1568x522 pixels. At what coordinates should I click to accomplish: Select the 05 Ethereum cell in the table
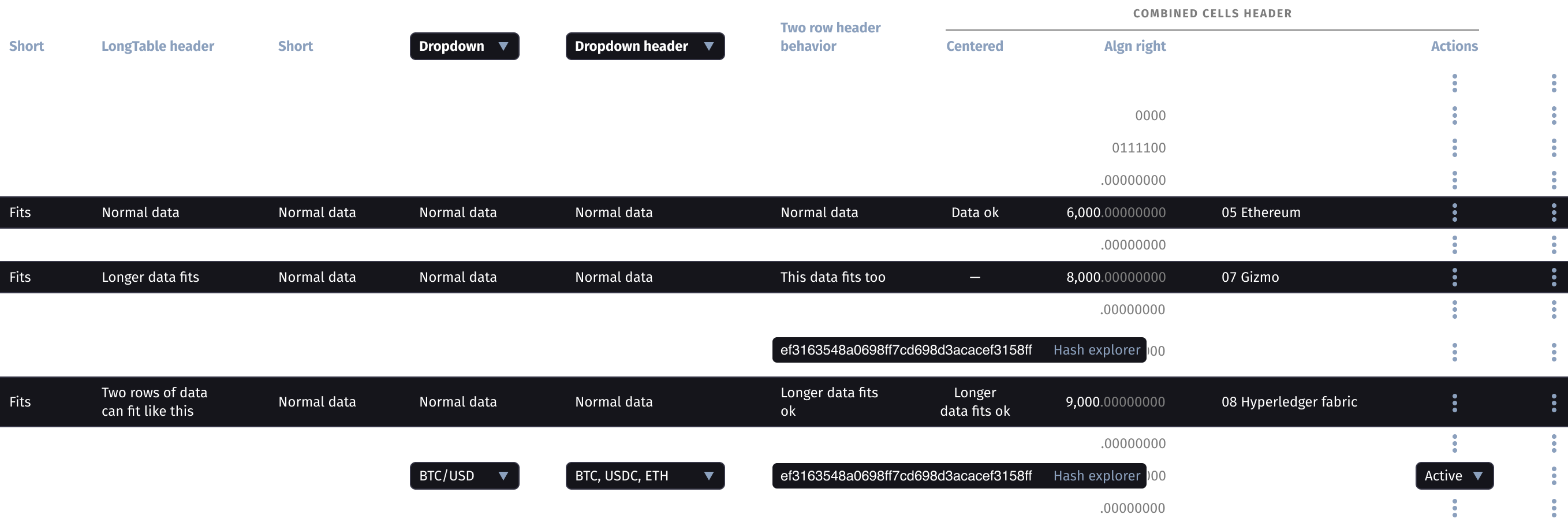1261,212
